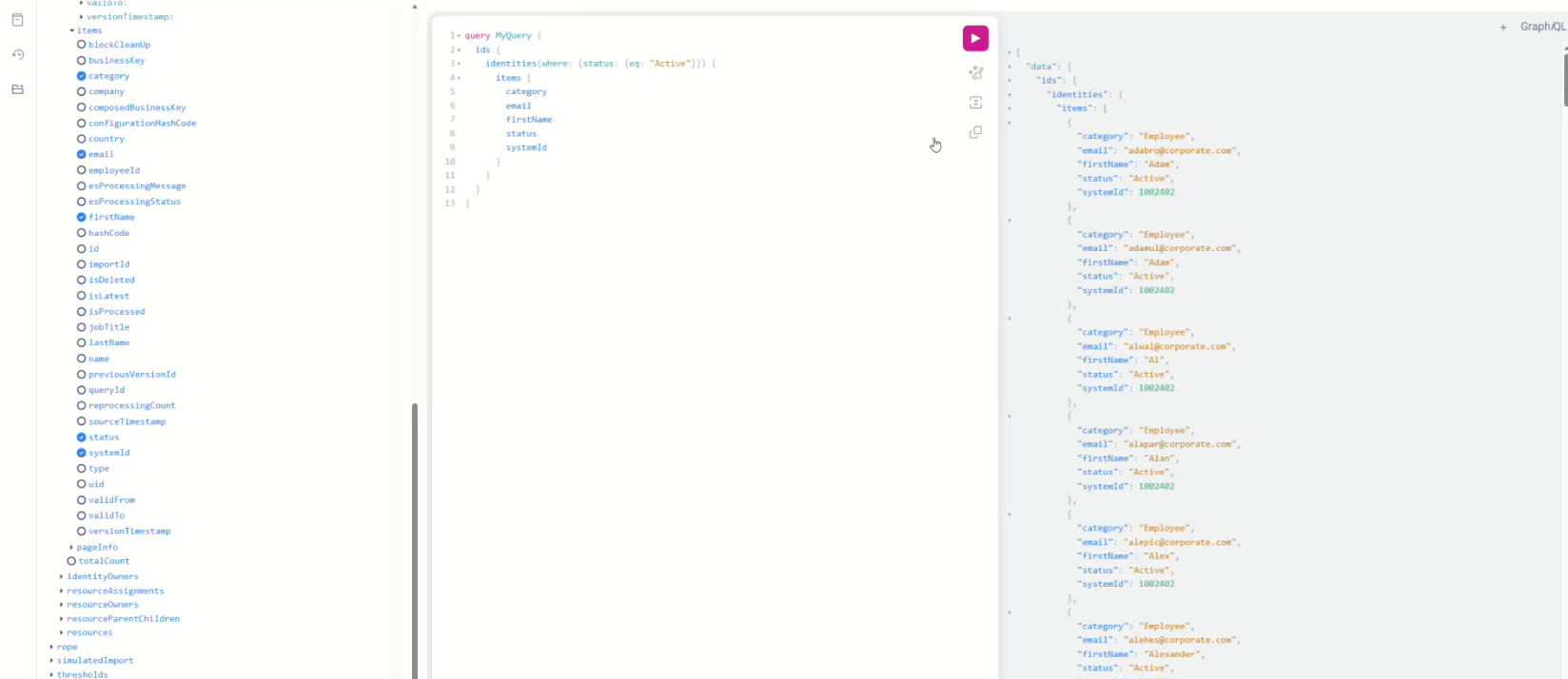Image resolution: width=1568 pixels, height=679 pixels.
Task: Click the "Active" string in the query
Action: coord(670,64)
